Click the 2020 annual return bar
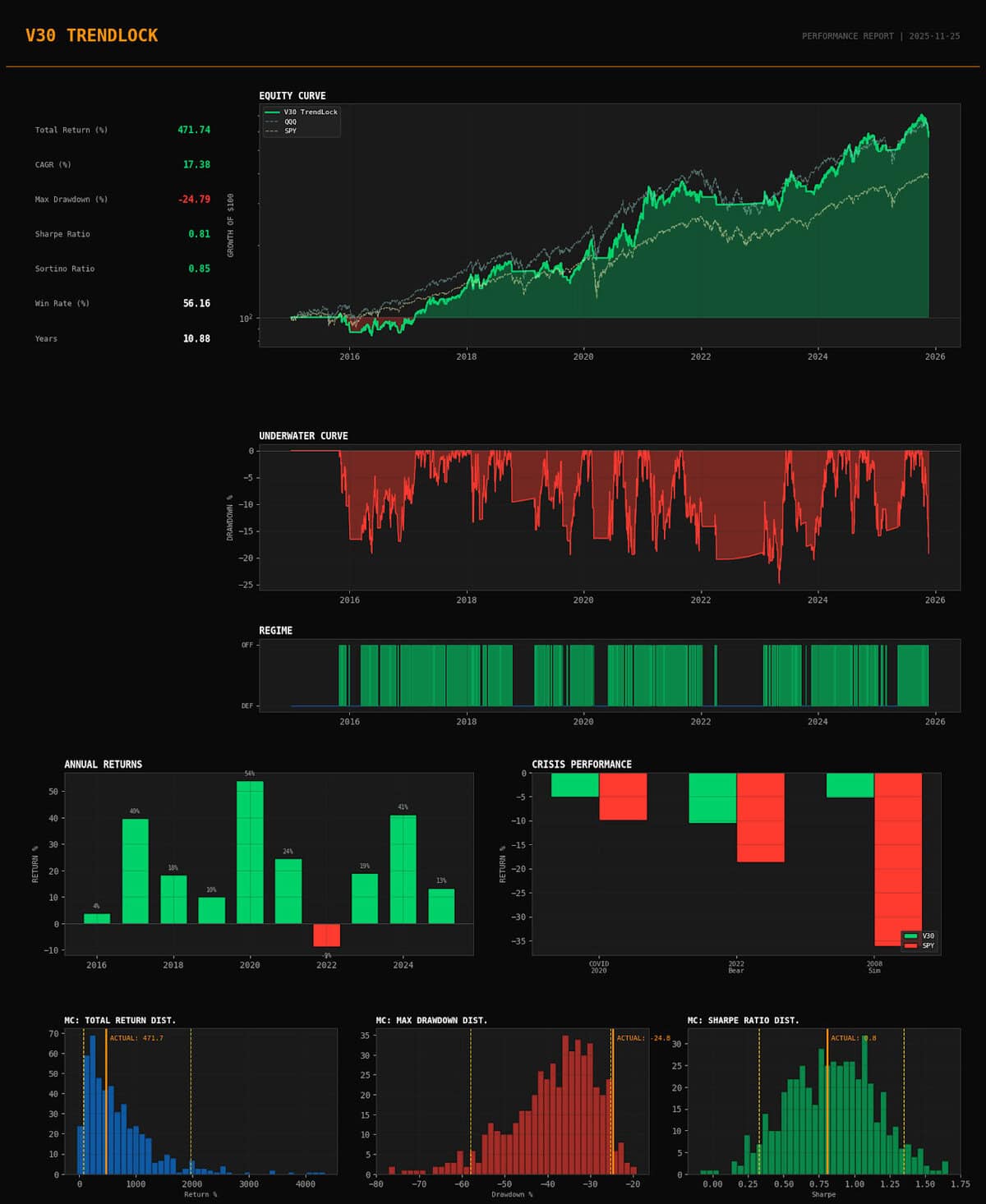The height and width of the screenshot is (1204, 986). (250, 852)
